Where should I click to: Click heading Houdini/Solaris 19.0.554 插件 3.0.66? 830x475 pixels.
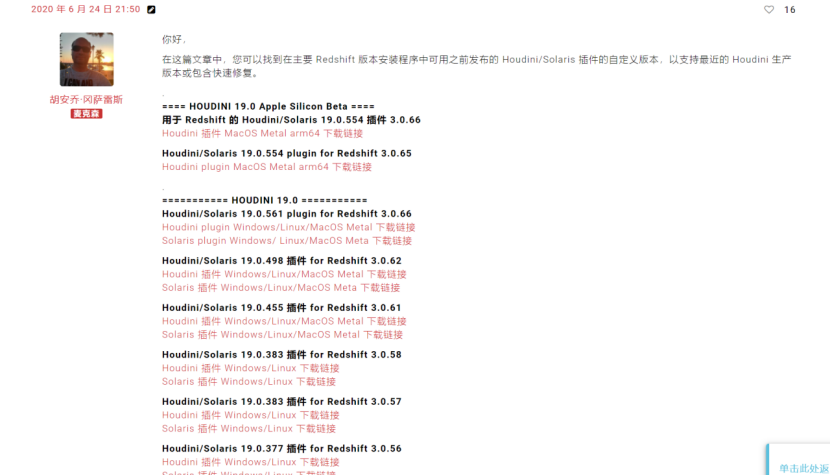[291, 120]
